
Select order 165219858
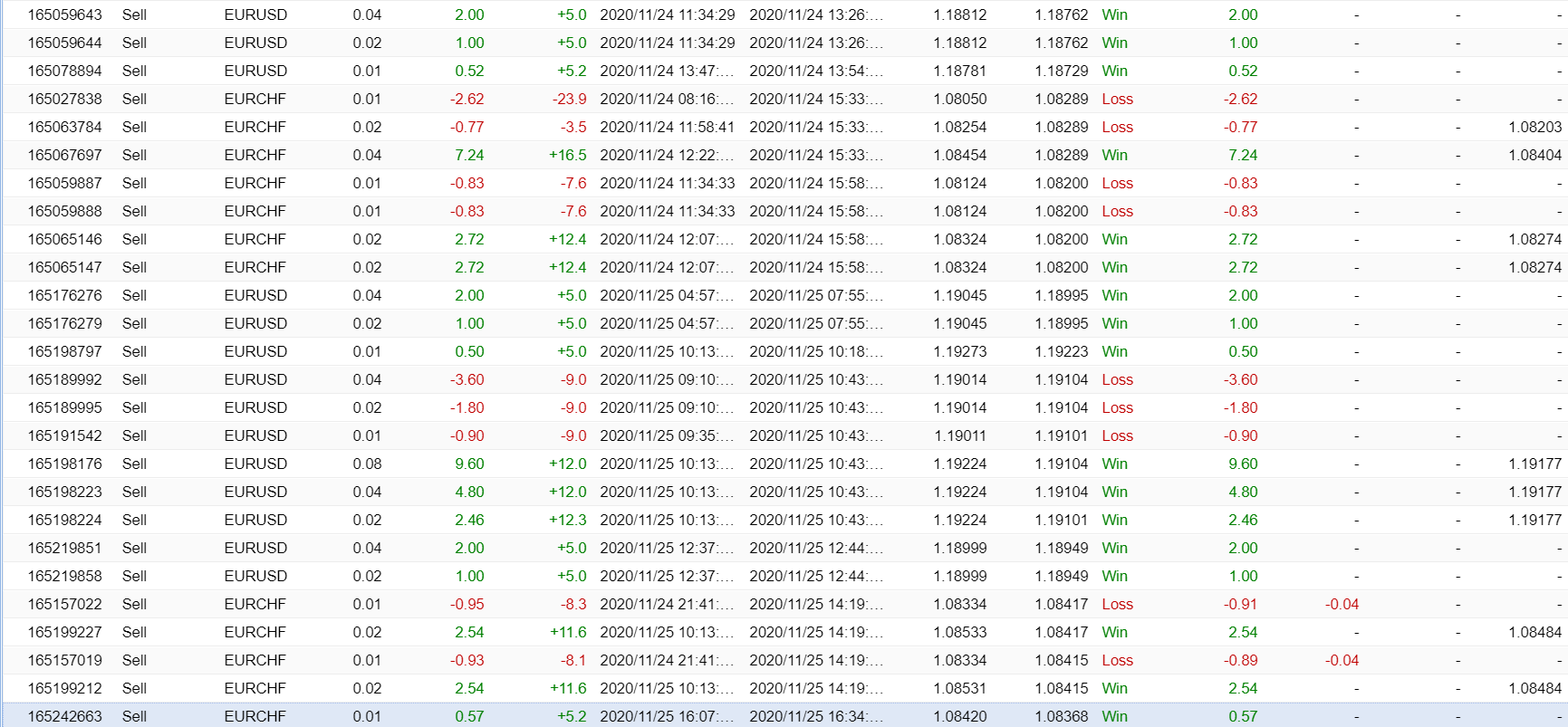(64, 576)
